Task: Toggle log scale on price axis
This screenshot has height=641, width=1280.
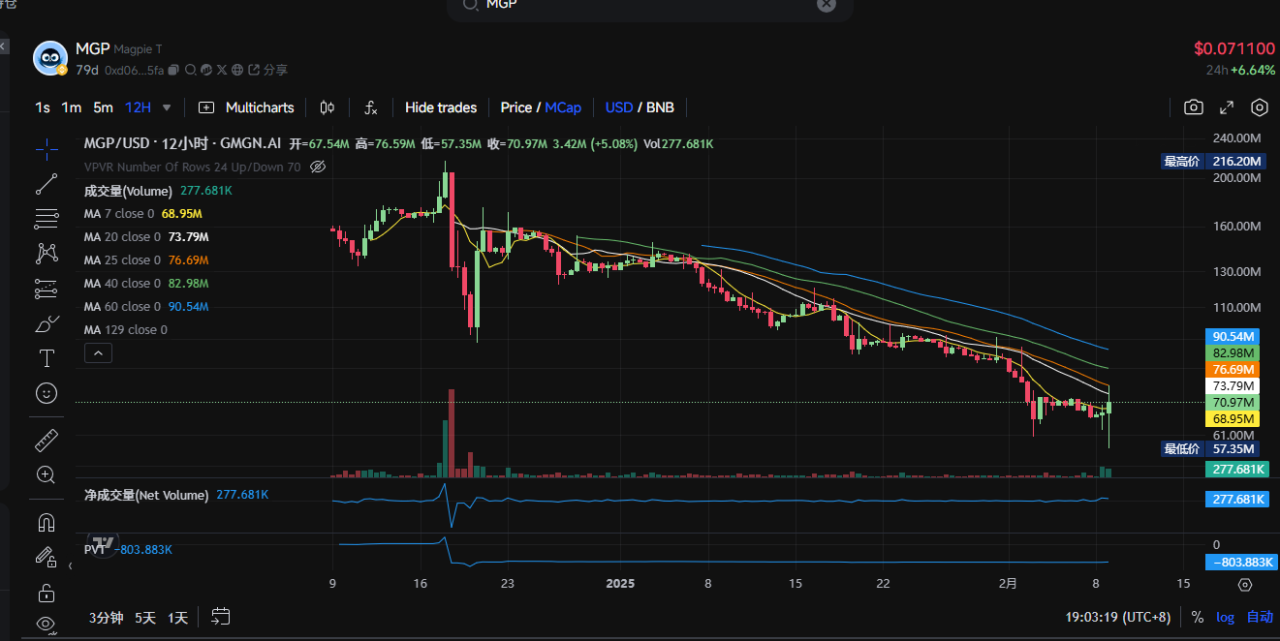Action: click(1226, 617)
